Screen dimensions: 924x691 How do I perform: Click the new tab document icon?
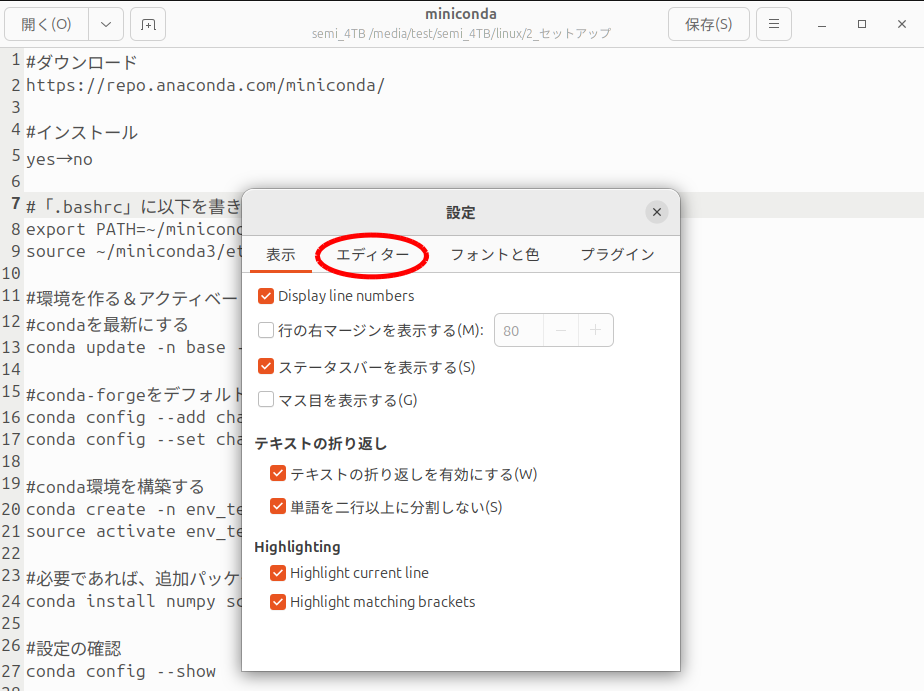coord(148,24)
